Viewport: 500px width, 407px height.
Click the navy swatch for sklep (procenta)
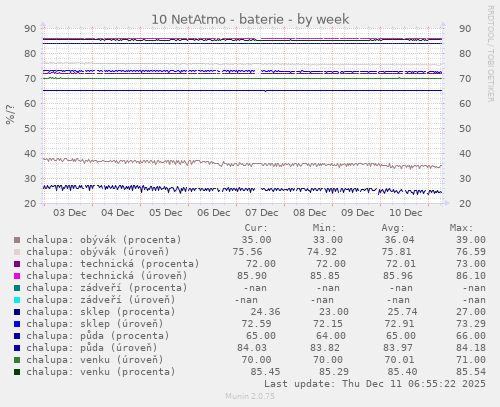pos(17,312)
